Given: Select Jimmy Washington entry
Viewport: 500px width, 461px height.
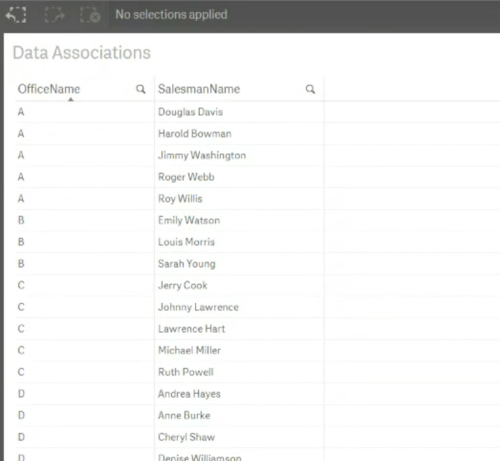Looking at the screenshot, I should [x=202, y=155].
